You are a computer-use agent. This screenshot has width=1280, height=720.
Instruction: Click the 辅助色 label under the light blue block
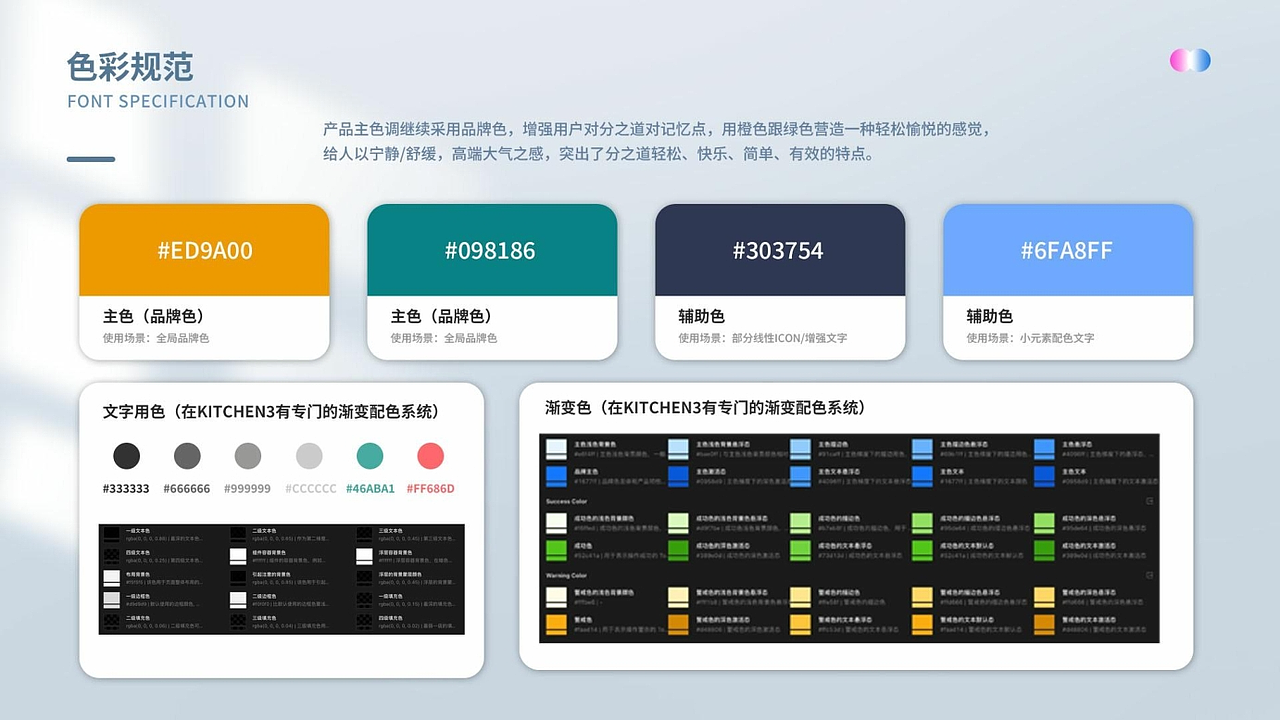pos(990,316)
